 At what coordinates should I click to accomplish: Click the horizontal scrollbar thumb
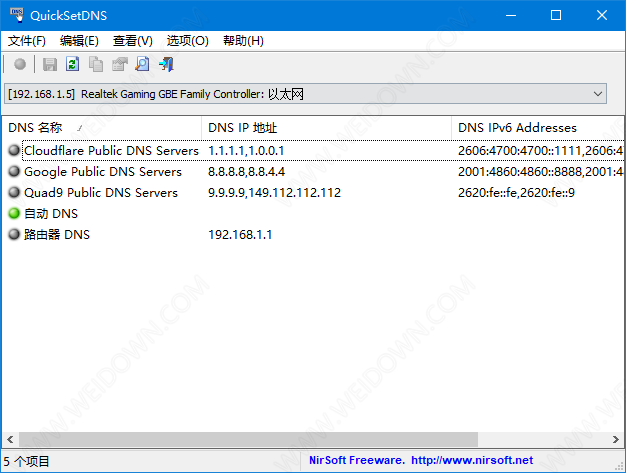pyautogui.click(x=248, y=439)
